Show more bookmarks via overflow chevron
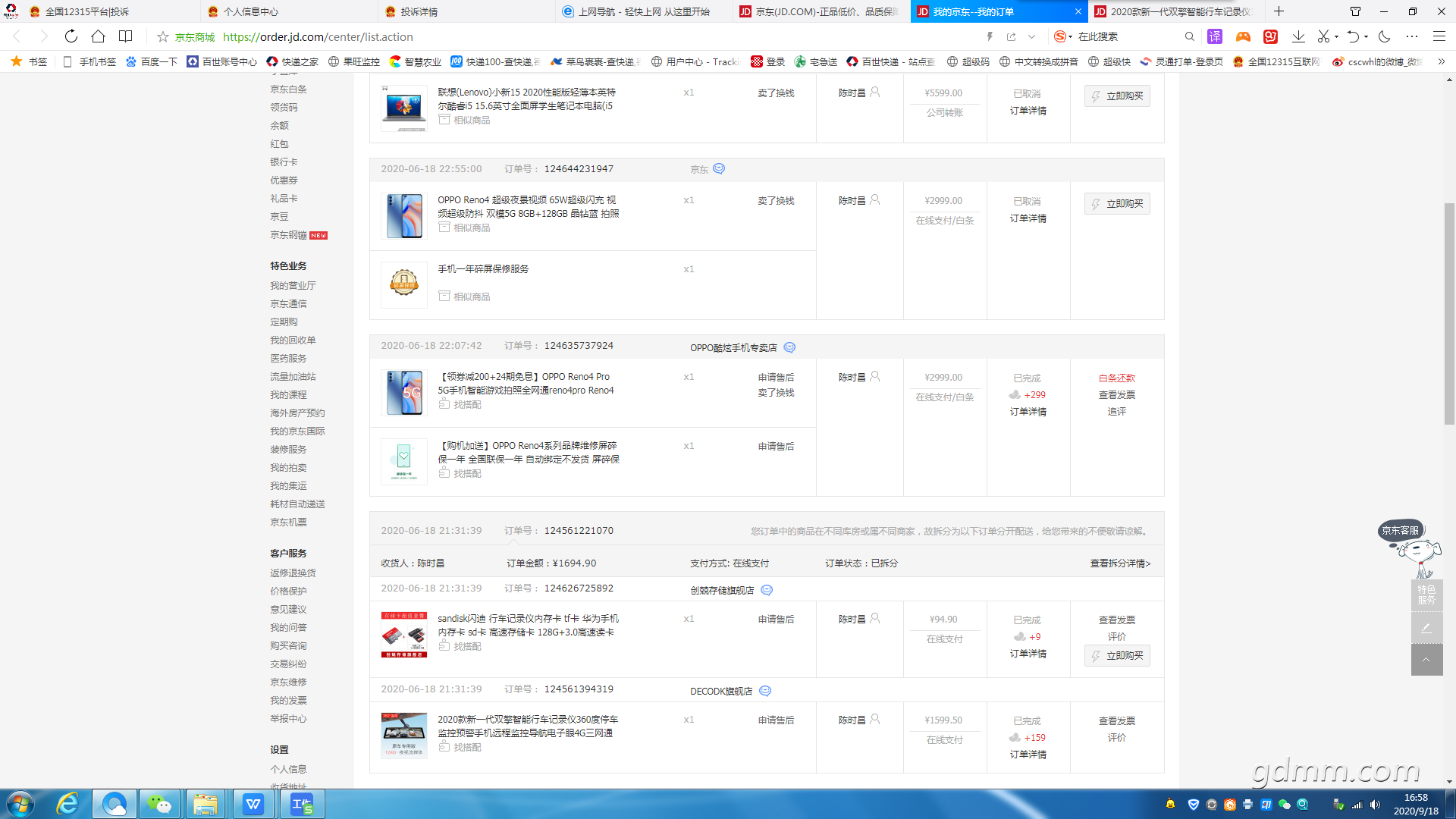 pos(1441,61)
